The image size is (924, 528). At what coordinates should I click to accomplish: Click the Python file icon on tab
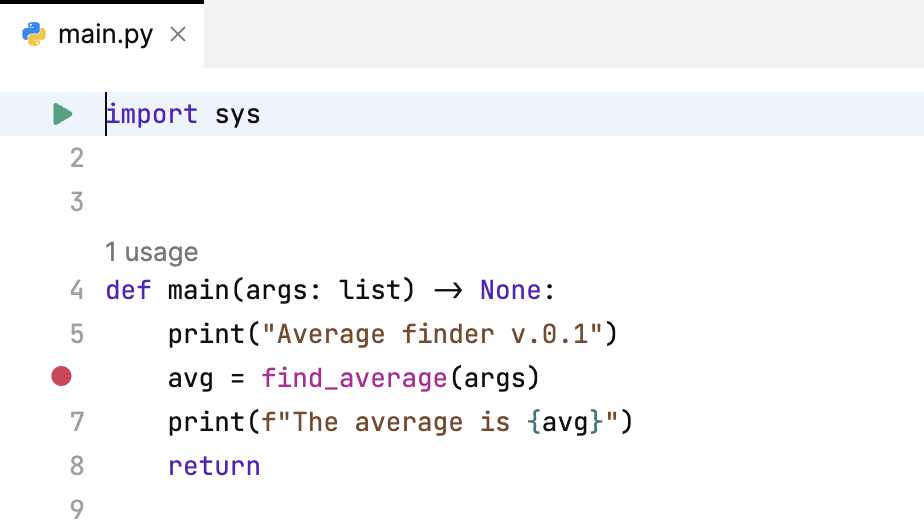point(34,35)
